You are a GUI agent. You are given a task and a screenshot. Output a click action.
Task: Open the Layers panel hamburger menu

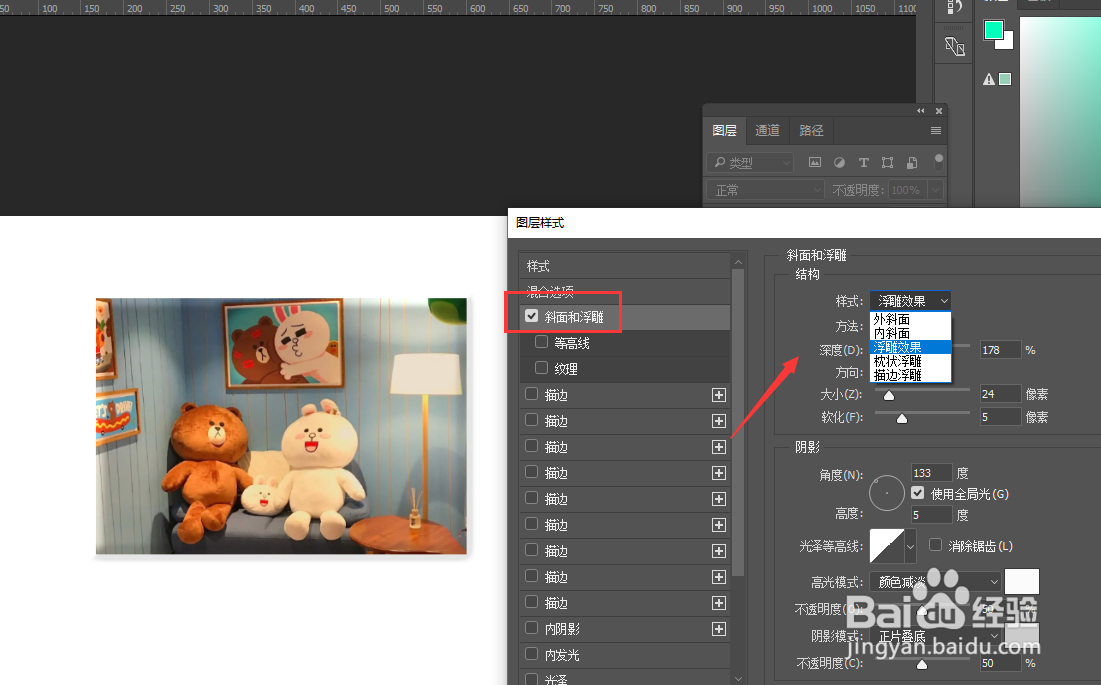click(x=935, y=131)
